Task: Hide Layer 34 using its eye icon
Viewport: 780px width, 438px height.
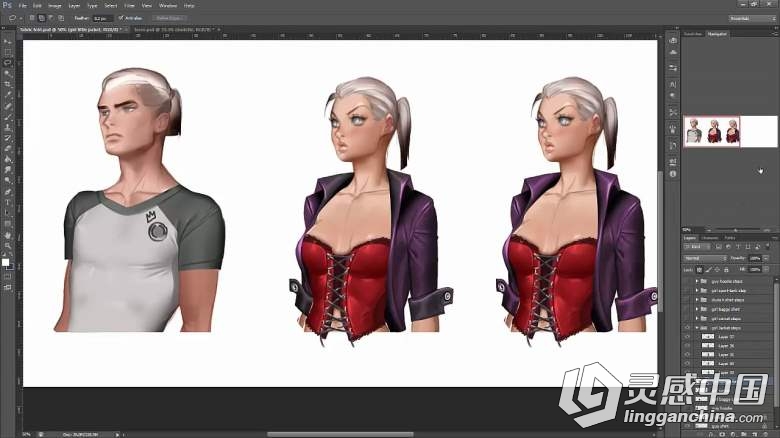Action: 687,364
